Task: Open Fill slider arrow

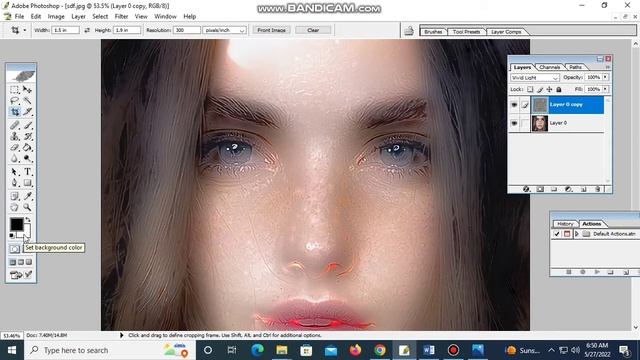Action: click(x=605, y=89)
